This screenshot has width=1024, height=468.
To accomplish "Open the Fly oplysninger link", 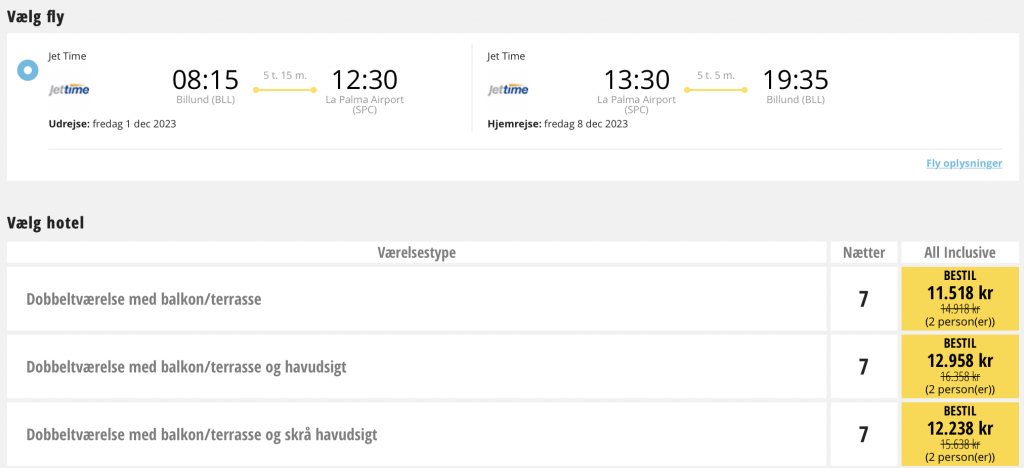I will click(x=964, y=164).
